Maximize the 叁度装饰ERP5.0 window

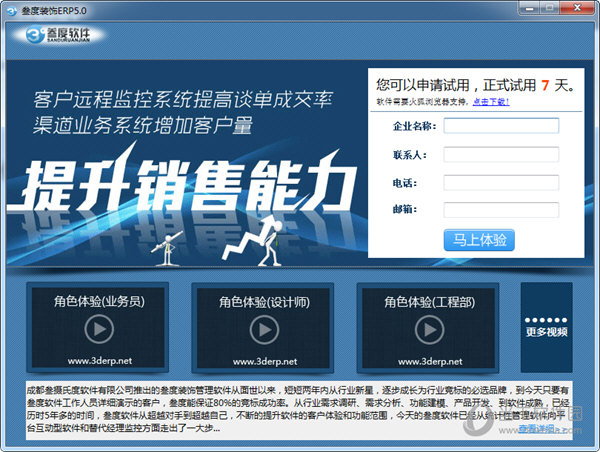tap(550, 8)
